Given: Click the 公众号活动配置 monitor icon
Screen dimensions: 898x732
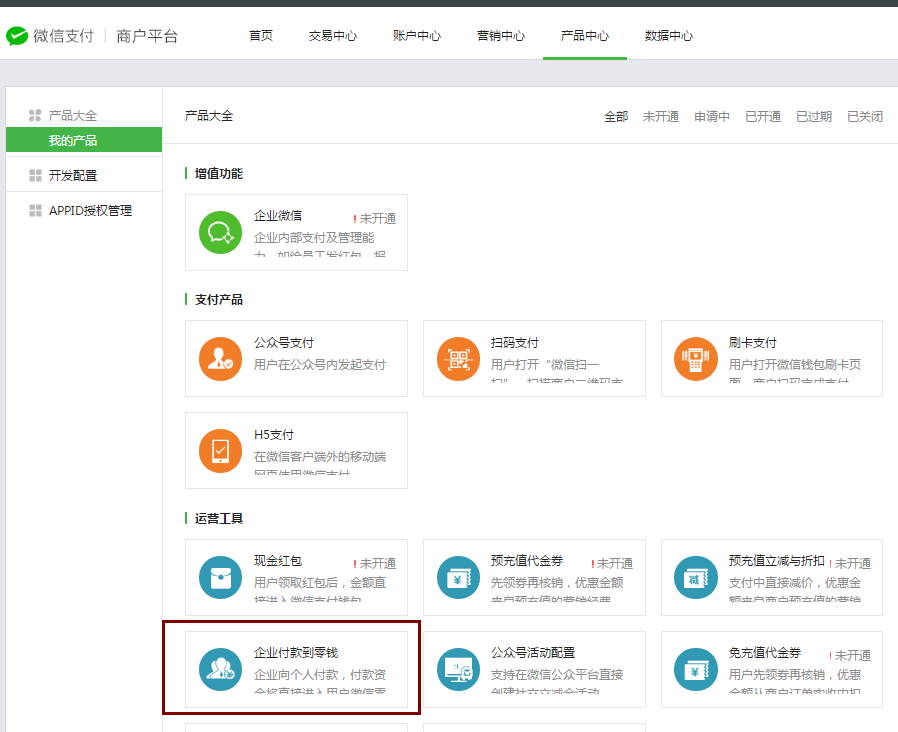Looking at the screenshot, I should 458,670.
